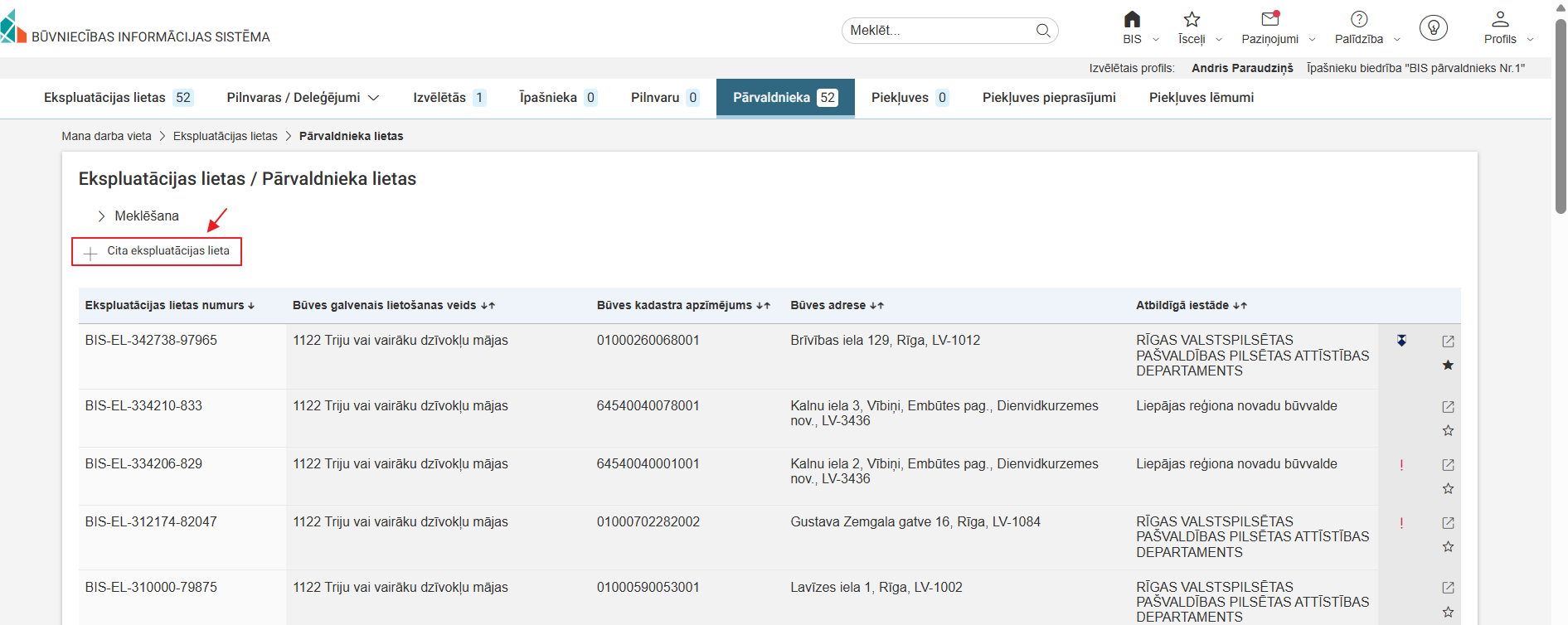Sort by Būves adrese column
This screenshot has width=1568, height=625.
(x=837, y=306)
